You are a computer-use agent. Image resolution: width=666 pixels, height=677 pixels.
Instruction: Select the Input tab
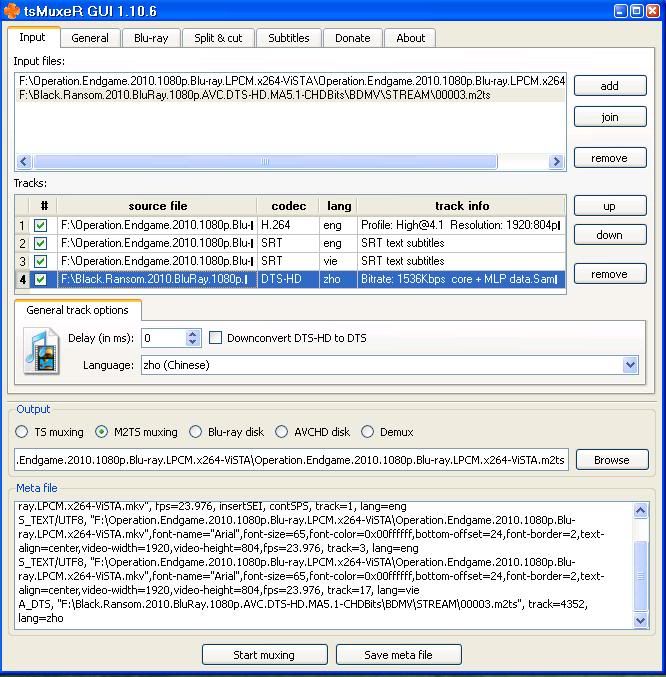[x=32, y=37]
